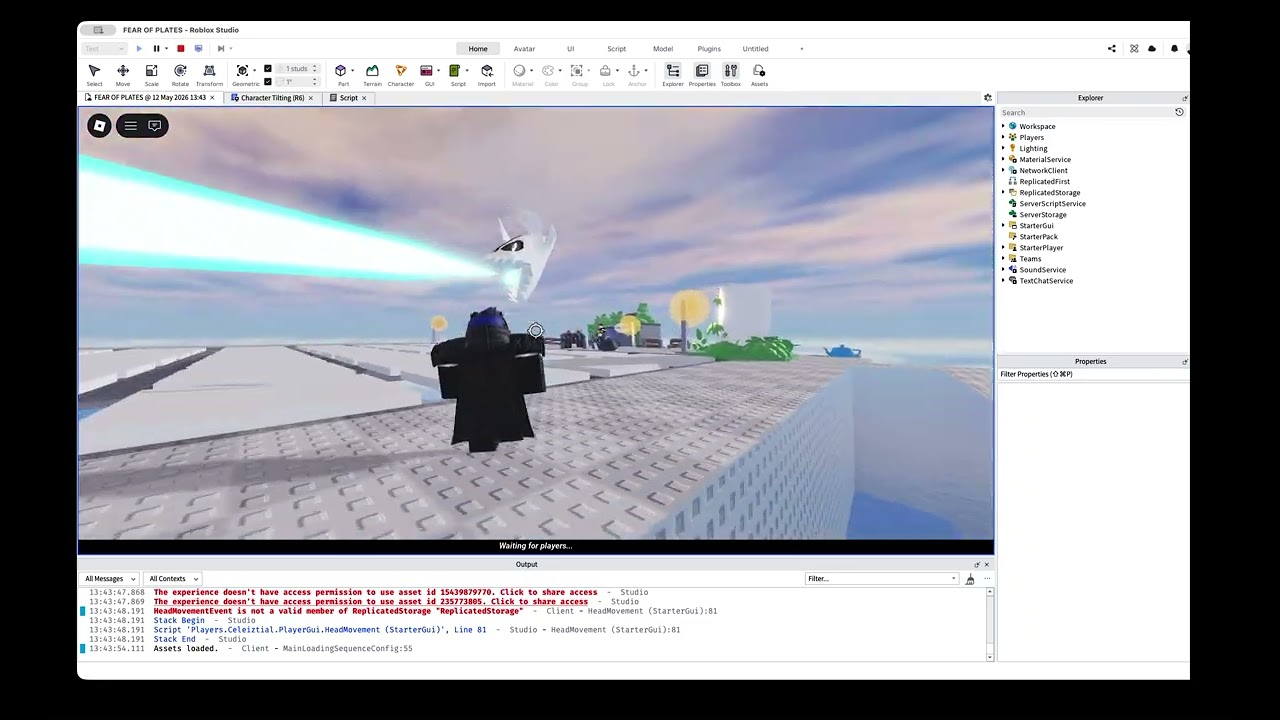Open the All Contexts dropdown
Image resolution: width=1280 pixels, height=720 pixels.
(173, 578)
